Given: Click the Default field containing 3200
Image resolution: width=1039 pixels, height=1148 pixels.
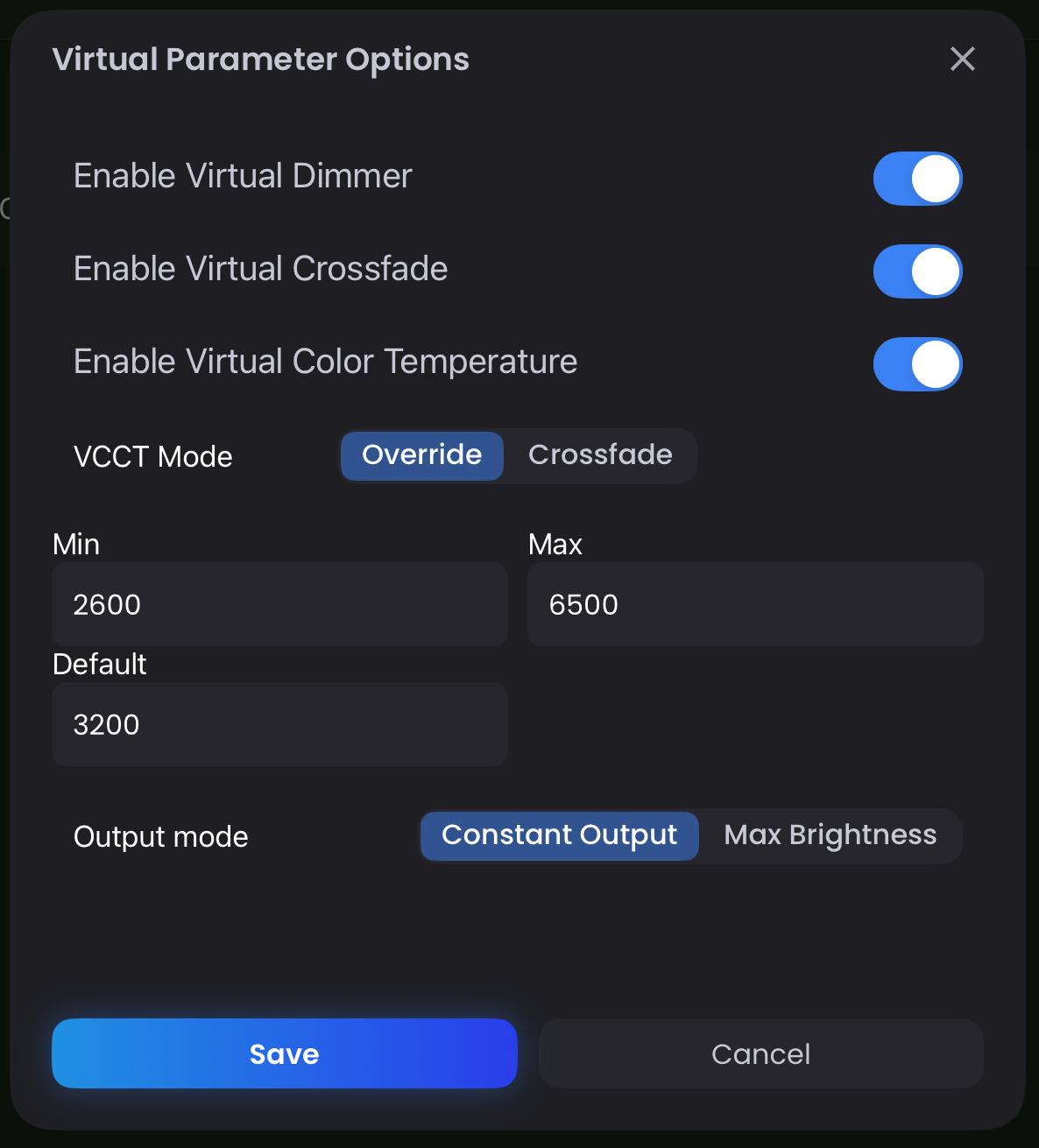Looking at the screenshot, I should coord(279,724).
